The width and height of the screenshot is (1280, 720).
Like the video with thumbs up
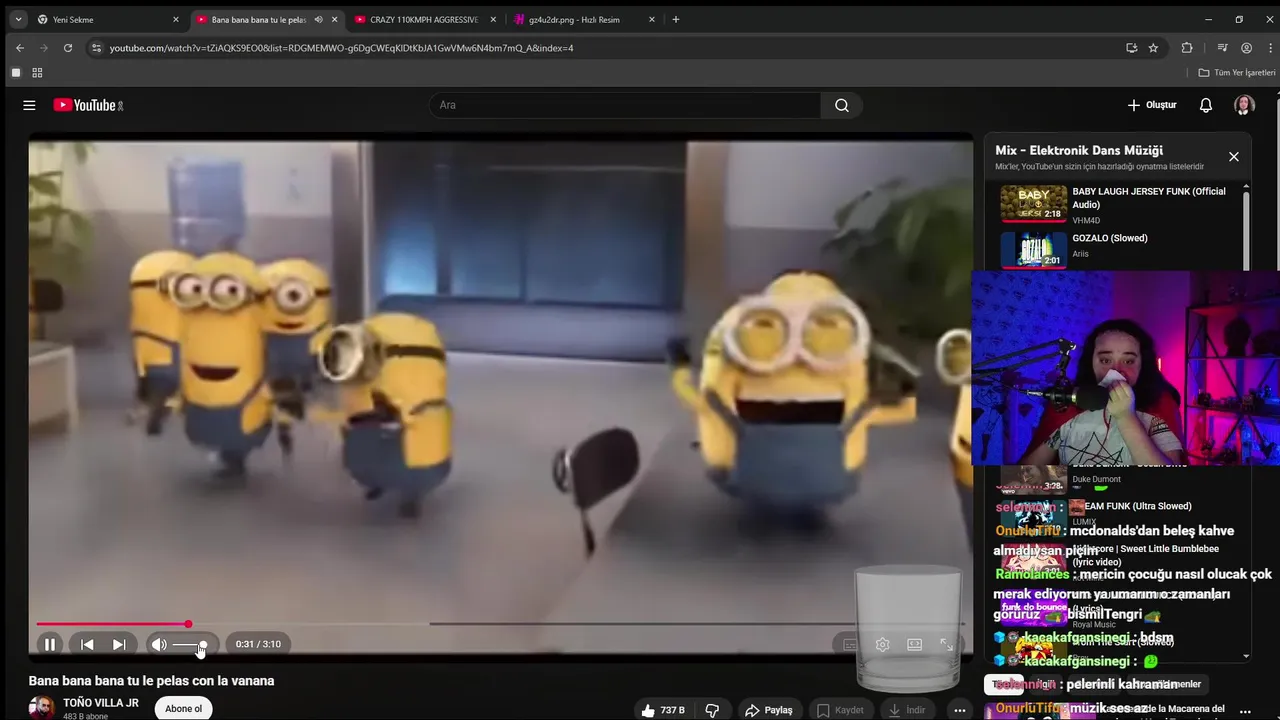pos(663,710)
